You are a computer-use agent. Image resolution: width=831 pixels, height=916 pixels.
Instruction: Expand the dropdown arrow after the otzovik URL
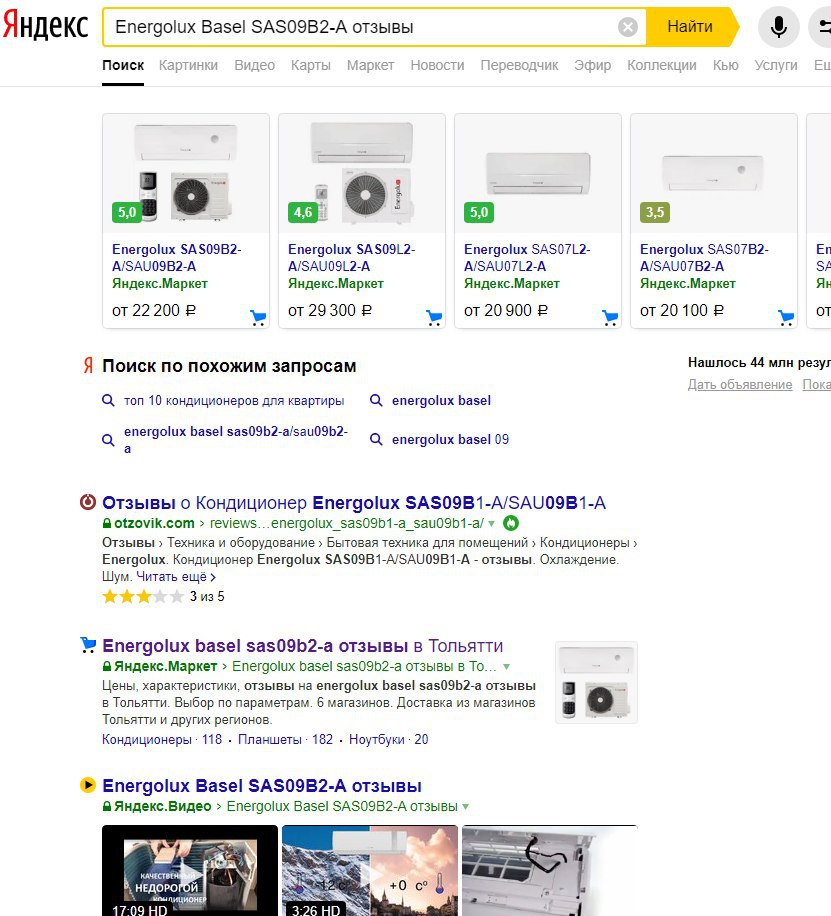click(491, 523)
